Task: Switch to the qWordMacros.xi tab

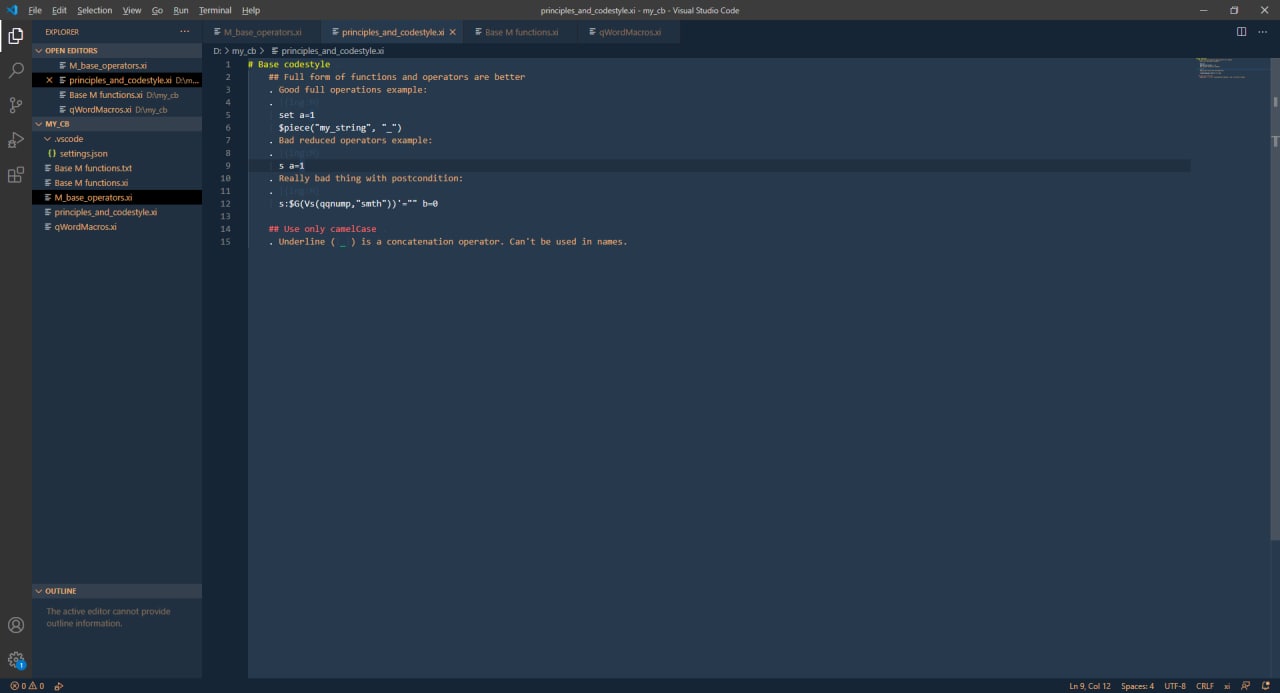Action: point(629,32)
